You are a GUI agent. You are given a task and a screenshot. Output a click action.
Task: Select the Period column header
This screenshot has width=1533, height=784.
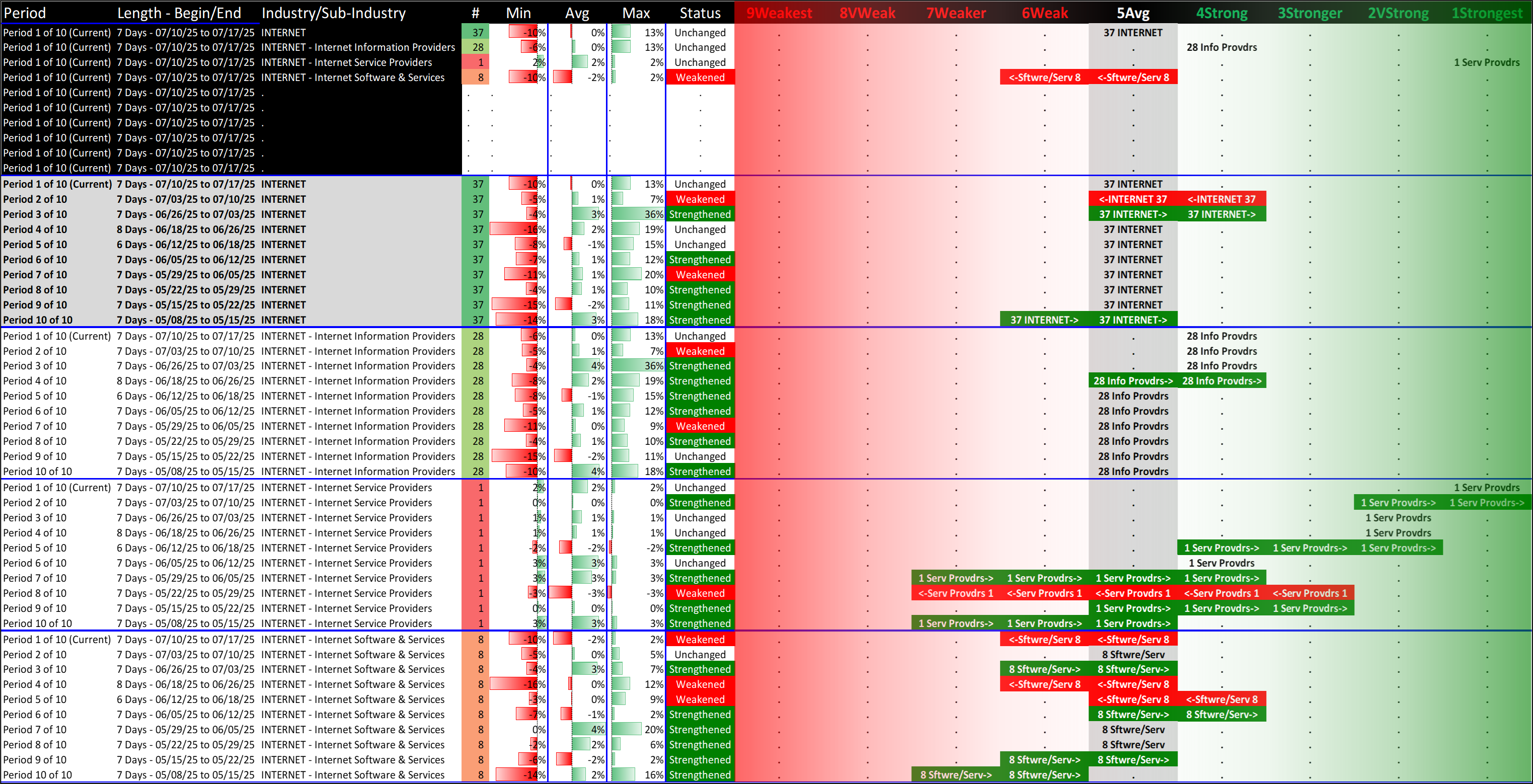[24, 13]
